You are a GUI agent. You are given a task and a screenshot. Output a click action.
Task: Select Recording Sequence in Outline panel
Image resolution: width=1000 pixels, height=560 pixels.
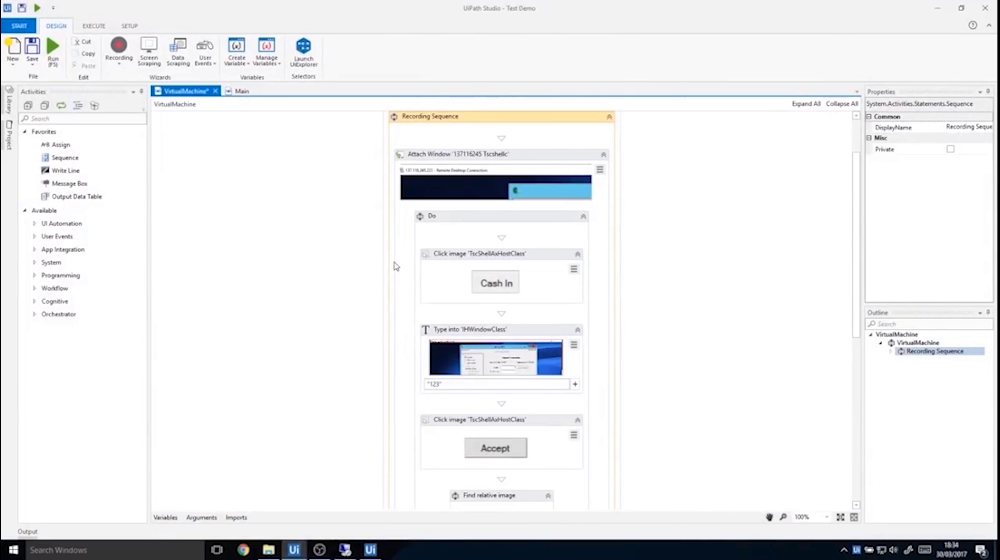[934, 351]
